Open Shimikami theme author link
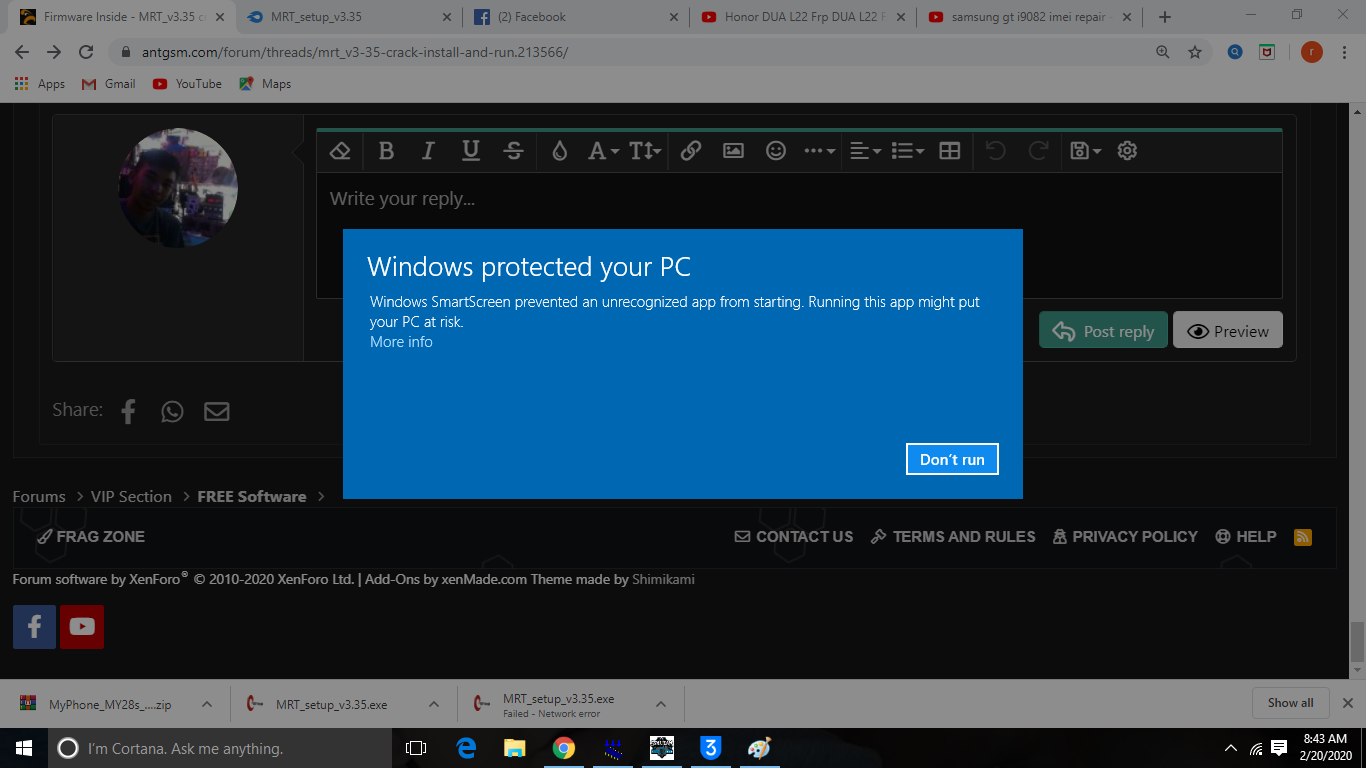Screen dimensions: 1366x768 663,579
